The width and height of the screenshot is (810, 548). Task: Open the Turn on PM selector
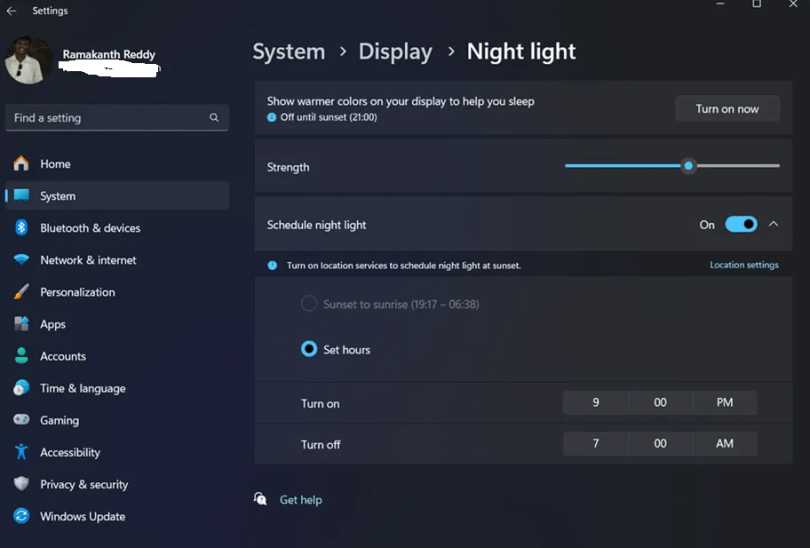[725, 402]
